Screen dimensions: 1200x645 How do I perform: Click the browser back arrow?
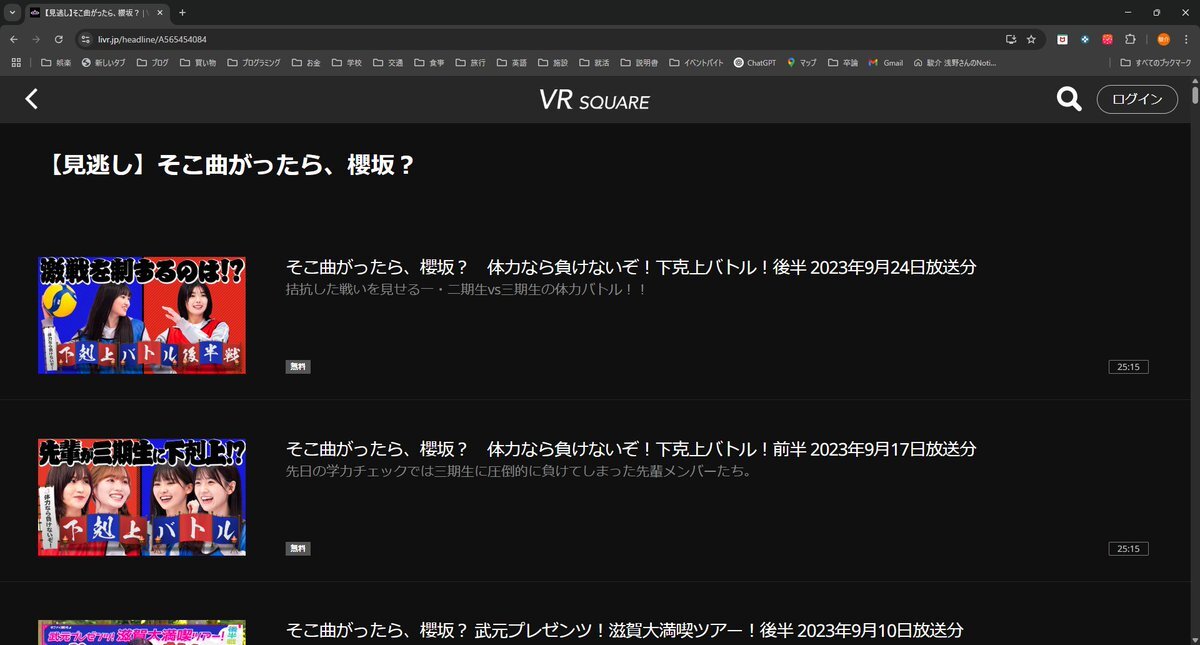tap(13, 39)
